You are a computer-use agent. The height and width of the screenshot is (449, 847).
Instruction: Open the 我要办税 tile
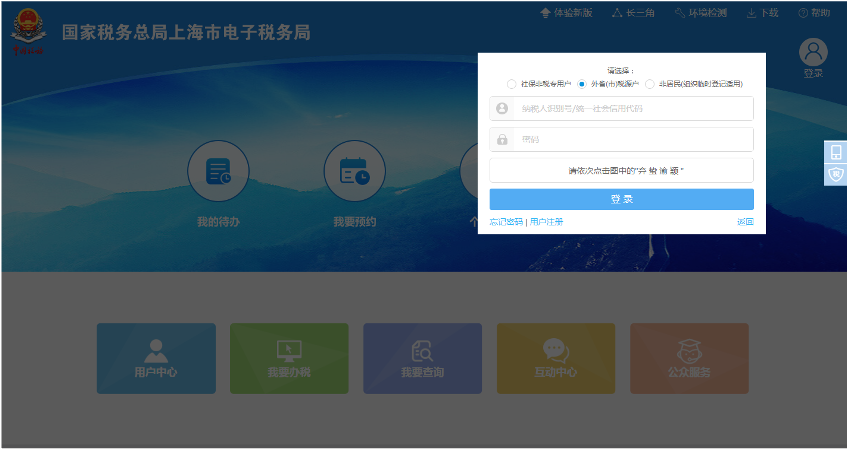click(289, 358)
